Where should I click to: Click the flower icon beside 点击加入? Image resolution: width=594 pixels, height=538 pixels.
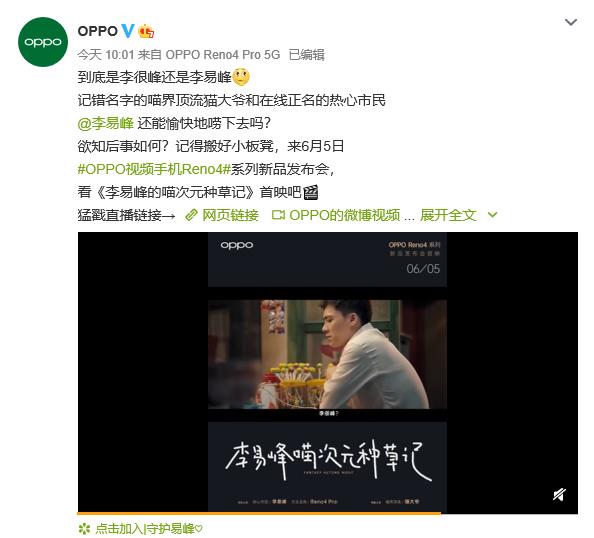(x=84, y=529)
